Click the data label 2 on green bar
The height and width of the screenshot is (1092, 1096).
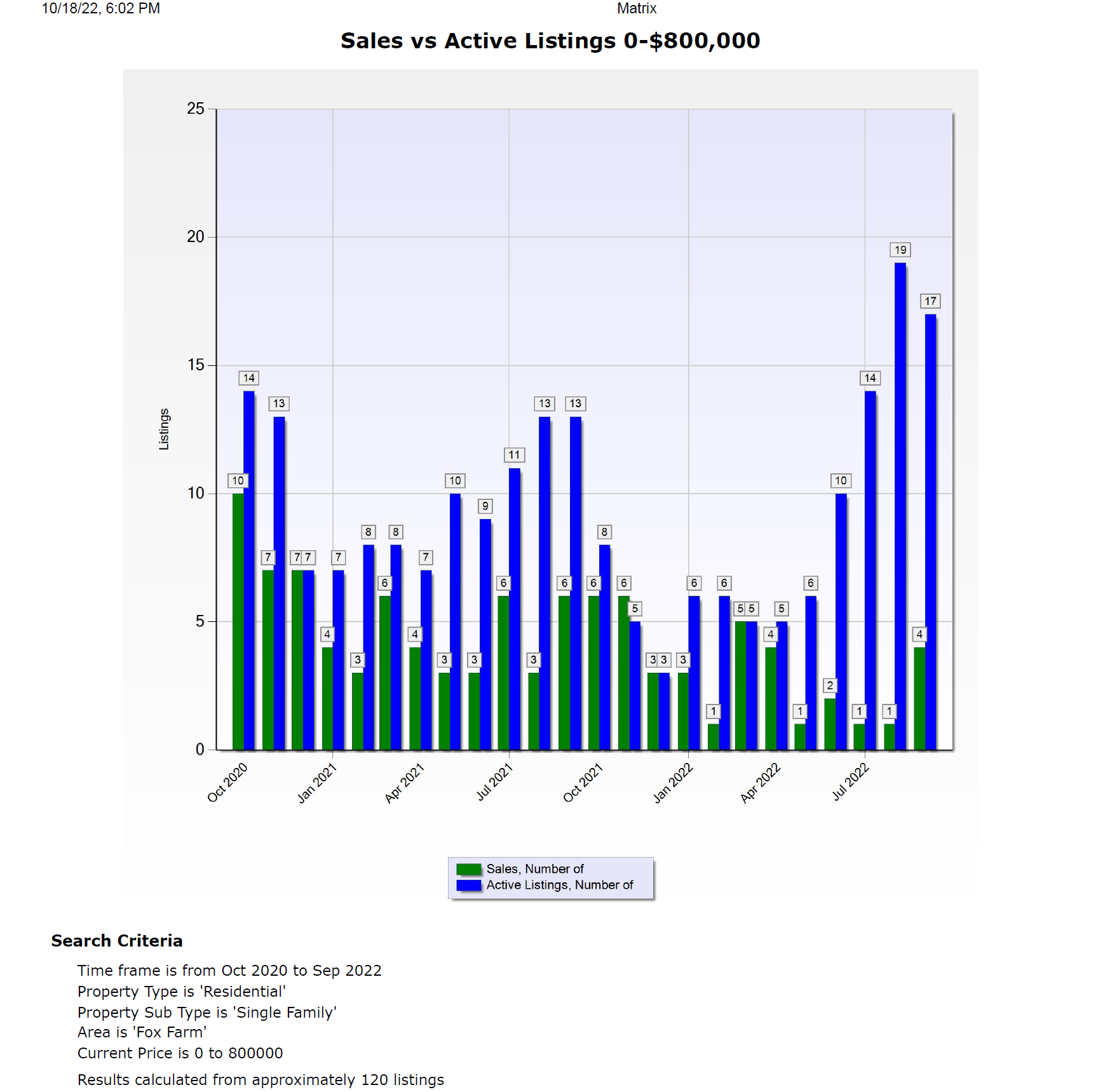(x=830, y=685)
